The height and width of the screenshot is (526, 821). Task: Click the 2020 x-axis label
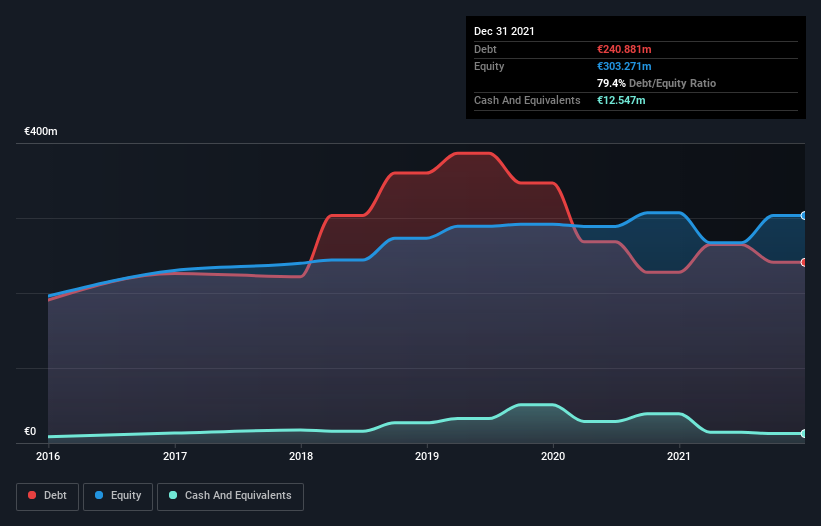pyautogui.click(x=553, y=456)
